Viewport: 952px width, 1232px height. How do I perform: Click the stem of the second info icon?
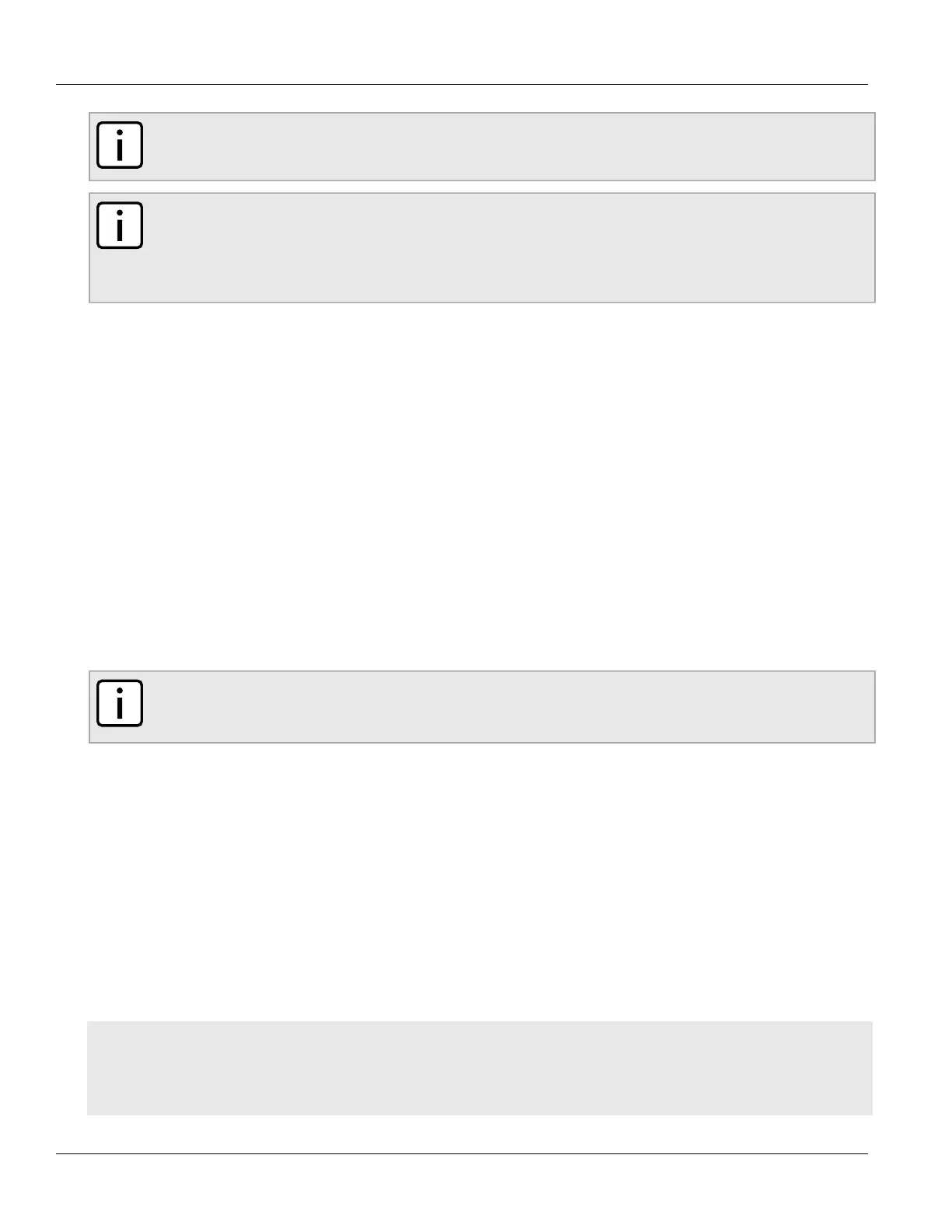click(x=119, y=231)
